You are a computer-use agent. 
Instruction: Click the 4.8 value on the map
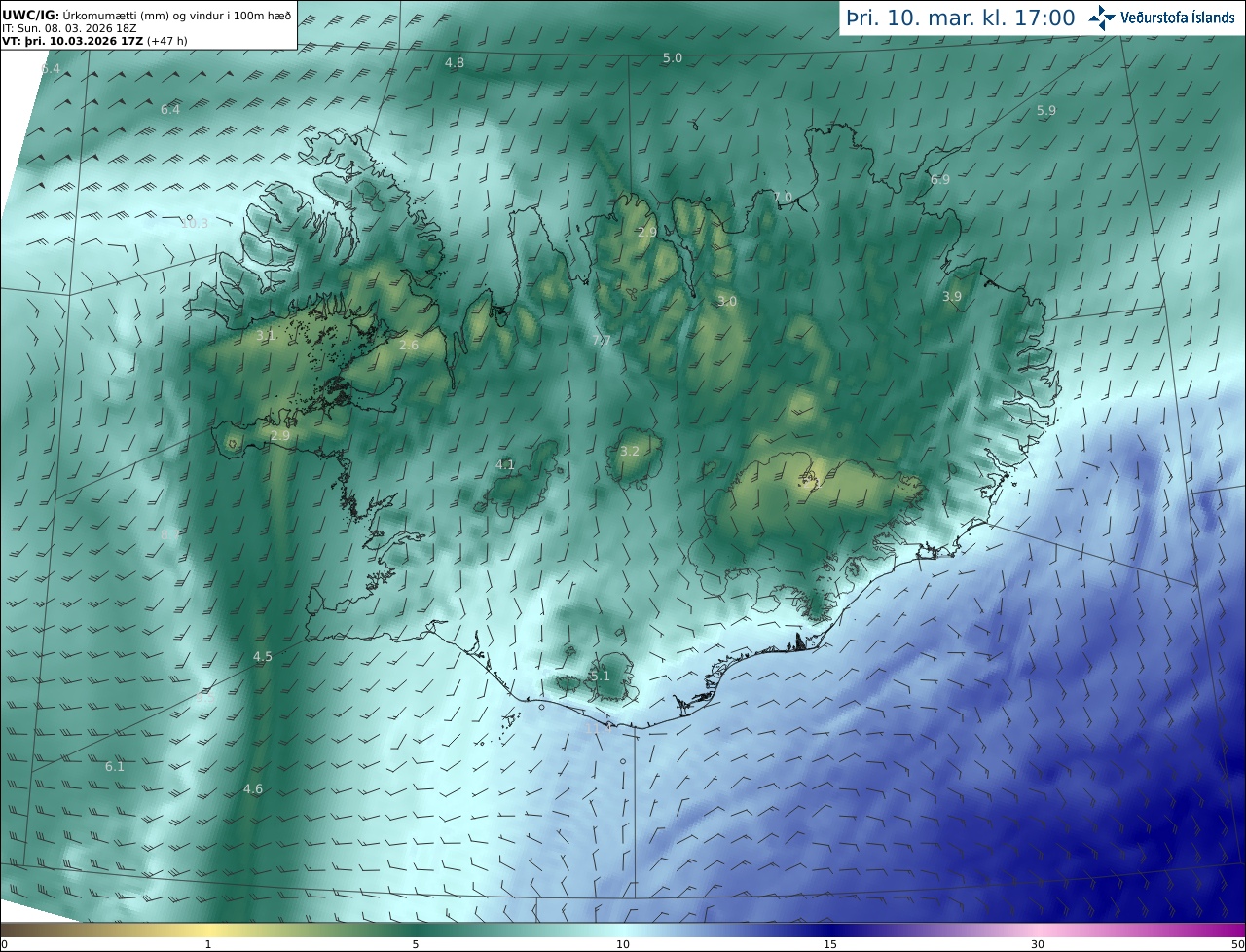tap(455, 62)
